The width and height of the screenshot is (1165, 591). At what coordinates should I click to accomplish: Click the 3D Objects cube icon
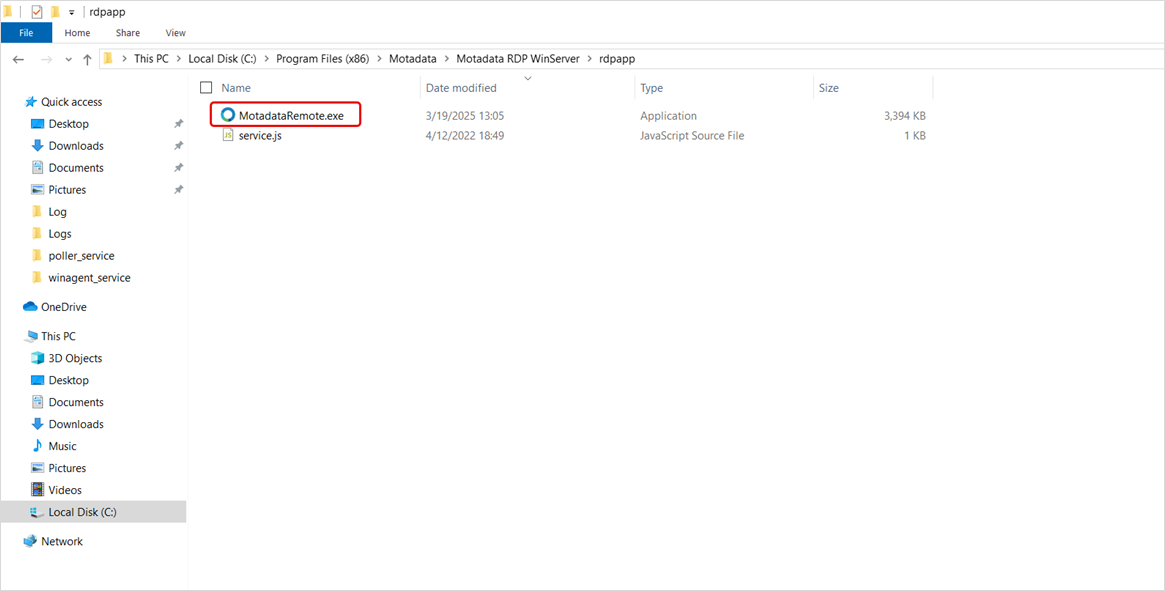[x=37, y=358]
